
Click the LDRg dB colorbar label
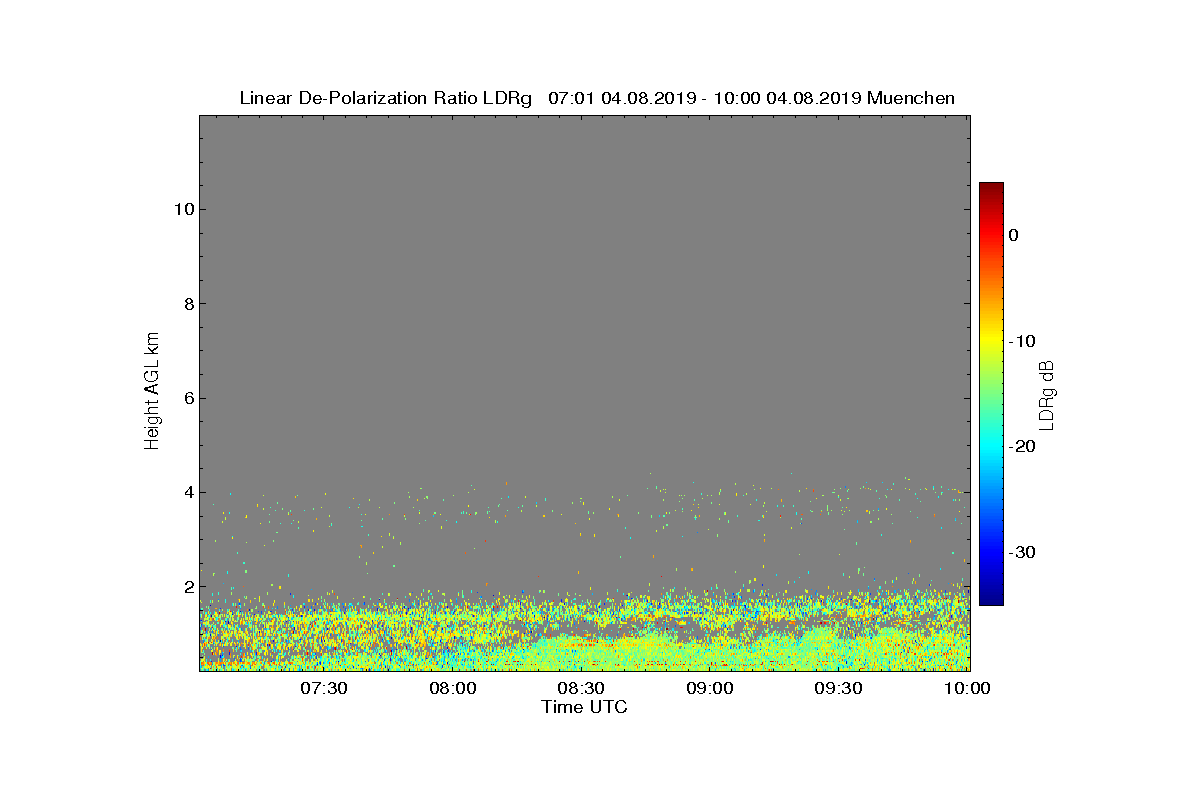point(1047,394)
